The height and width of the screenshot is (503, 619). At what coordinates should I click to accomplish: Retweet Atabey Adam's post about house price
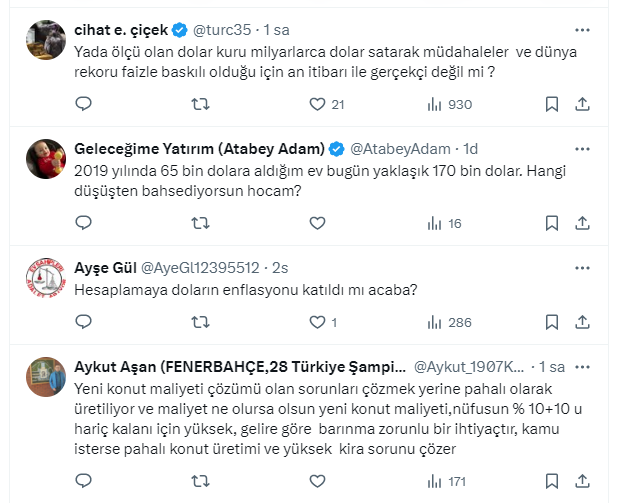tap(200, 223)
